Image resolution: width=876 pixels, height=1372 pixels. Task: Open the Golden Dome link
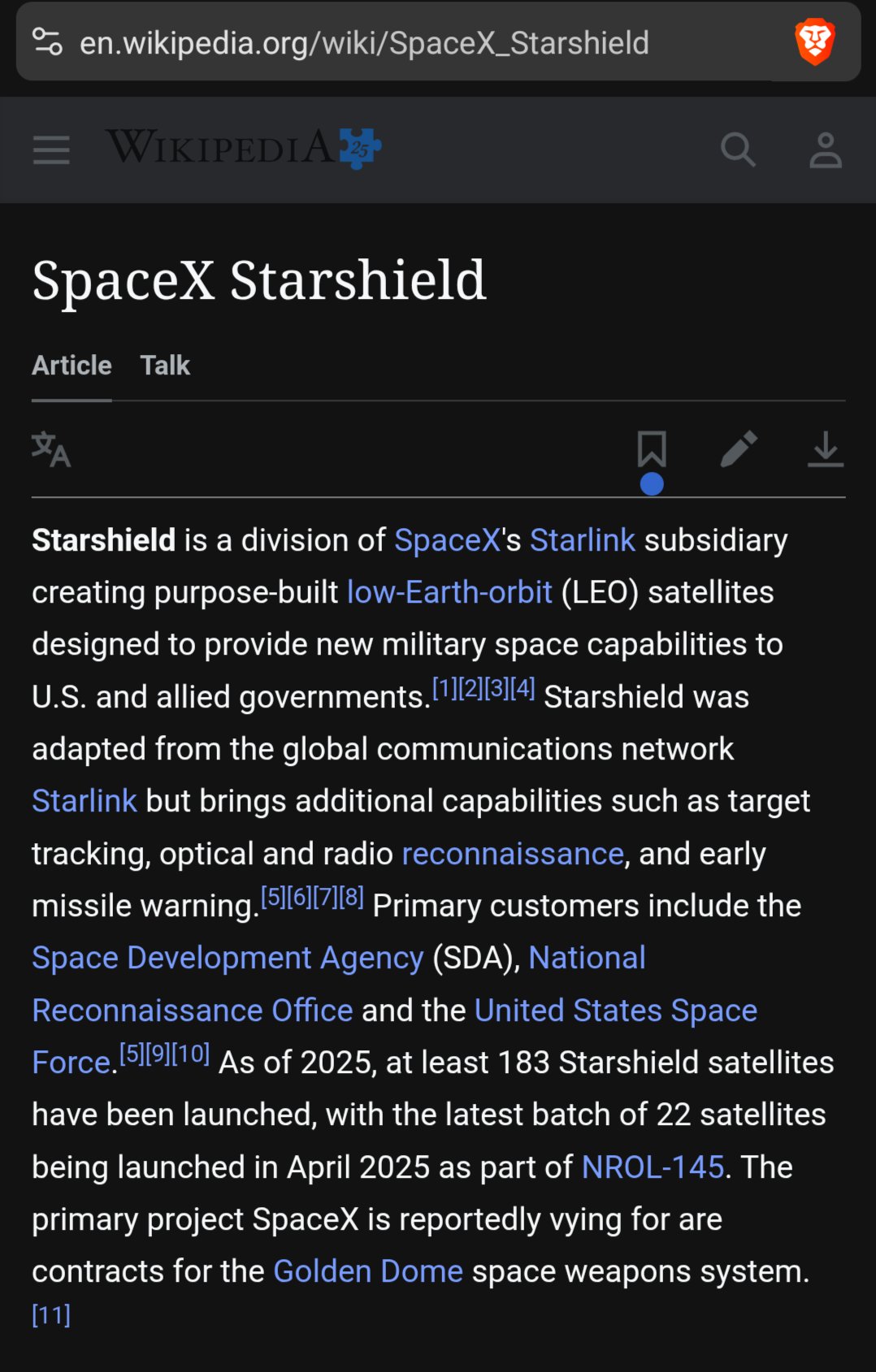tap(368, 1270)
